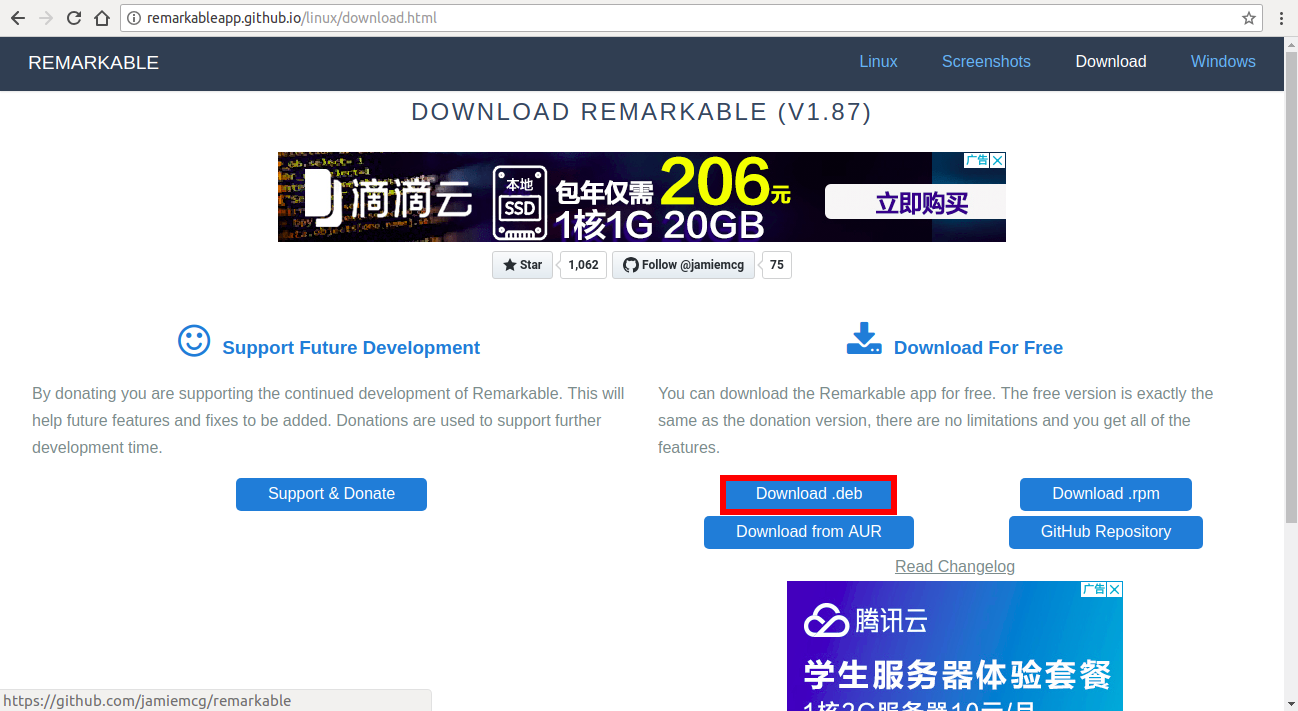Click the site info icon in address bar
This screenshot has width=1298, height=711.
click(x=135, y=18)
